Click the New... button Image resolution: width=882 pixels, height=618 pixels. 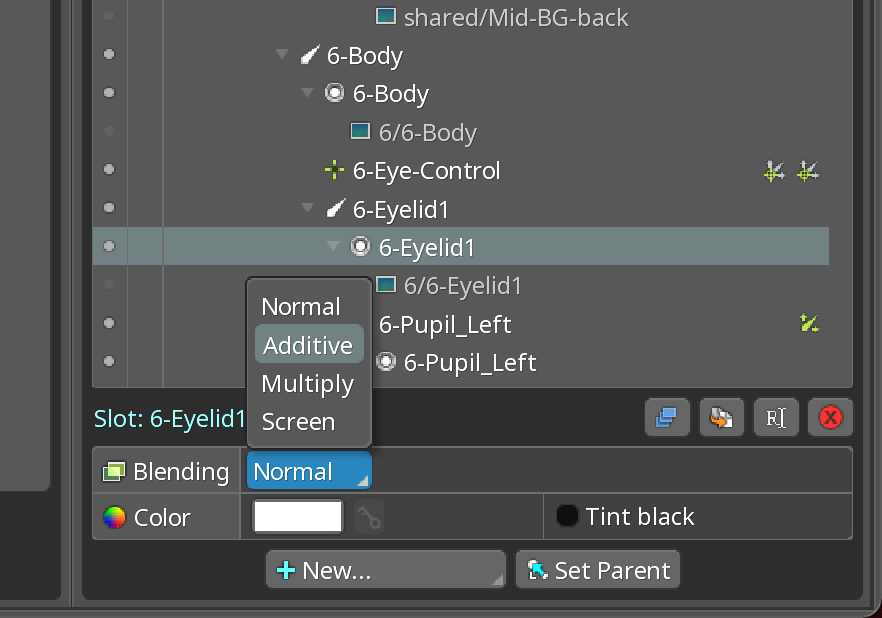click(x=385, y=569)
